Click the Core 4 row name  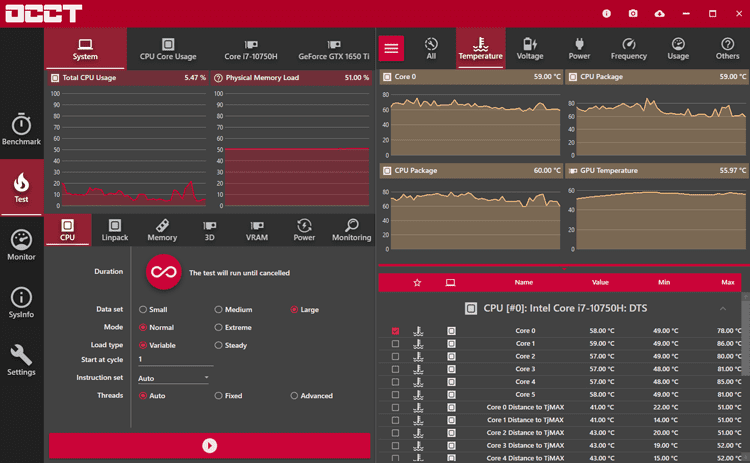pyautogui.click(x=525, y=382)
